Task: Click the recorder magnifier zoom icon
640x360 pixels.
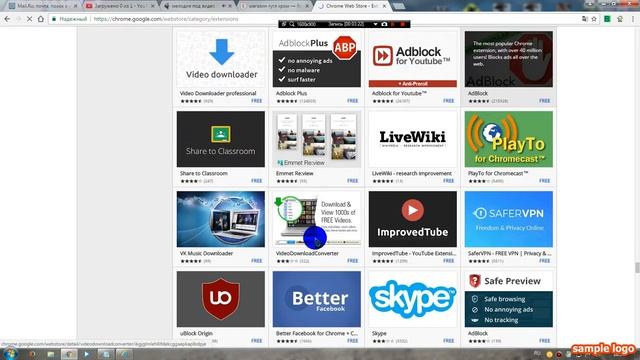Action: [292, 24]
